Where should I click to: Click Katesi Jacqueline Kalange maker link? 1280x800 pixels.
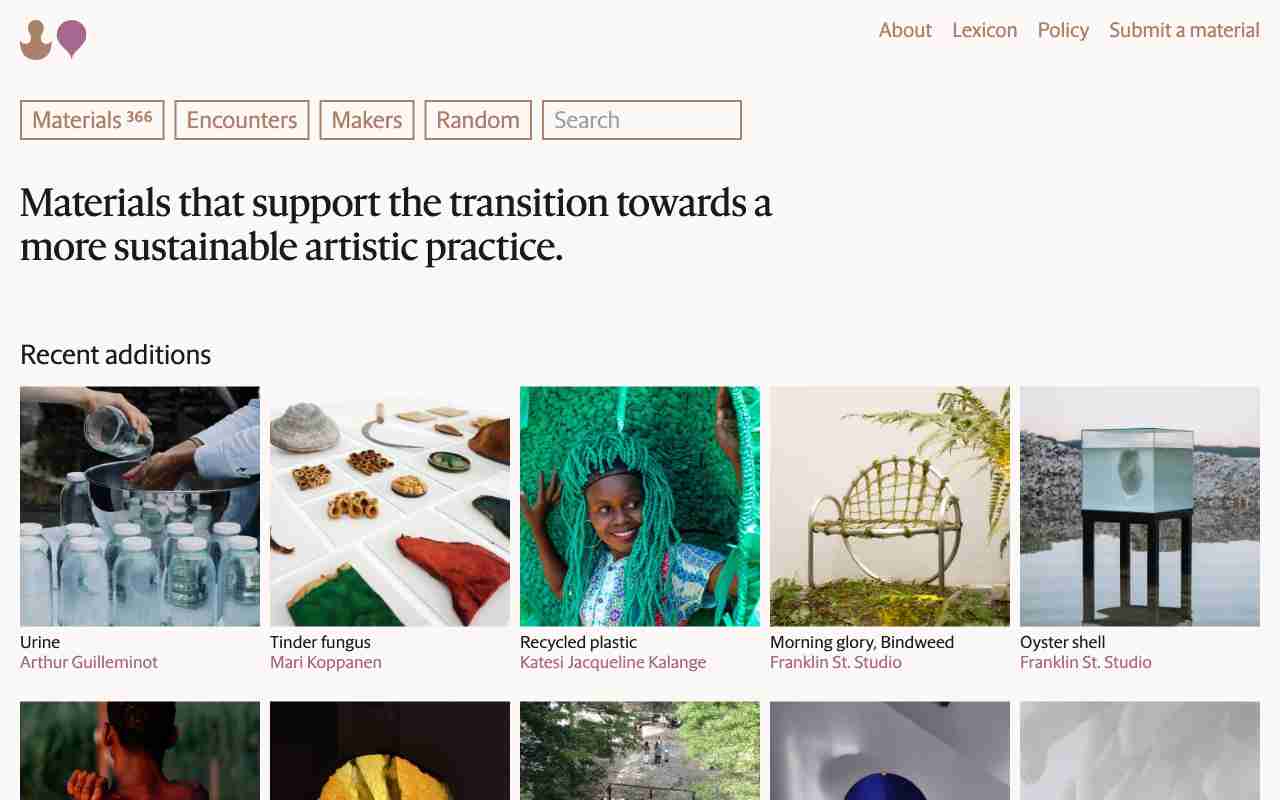pos(613,662)
